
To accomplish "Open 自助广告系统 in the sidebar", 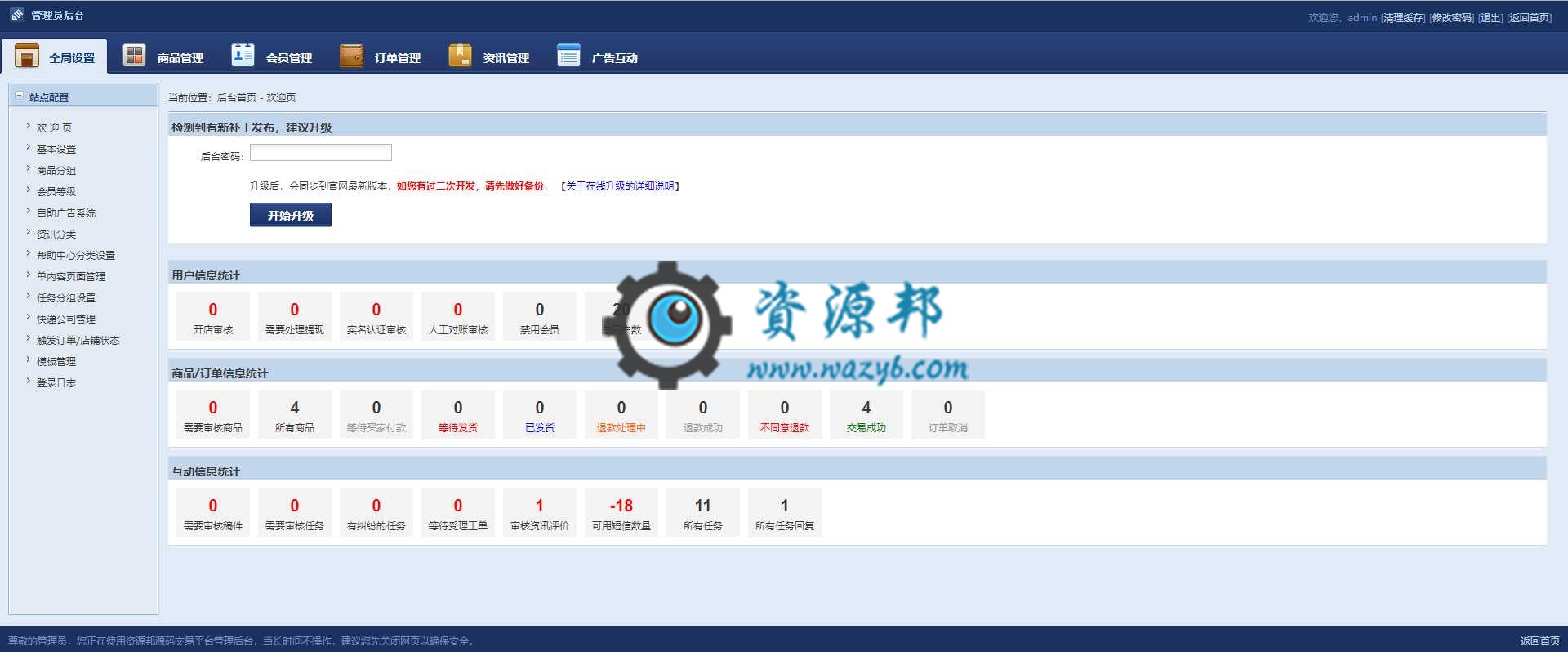I will 66,212.
